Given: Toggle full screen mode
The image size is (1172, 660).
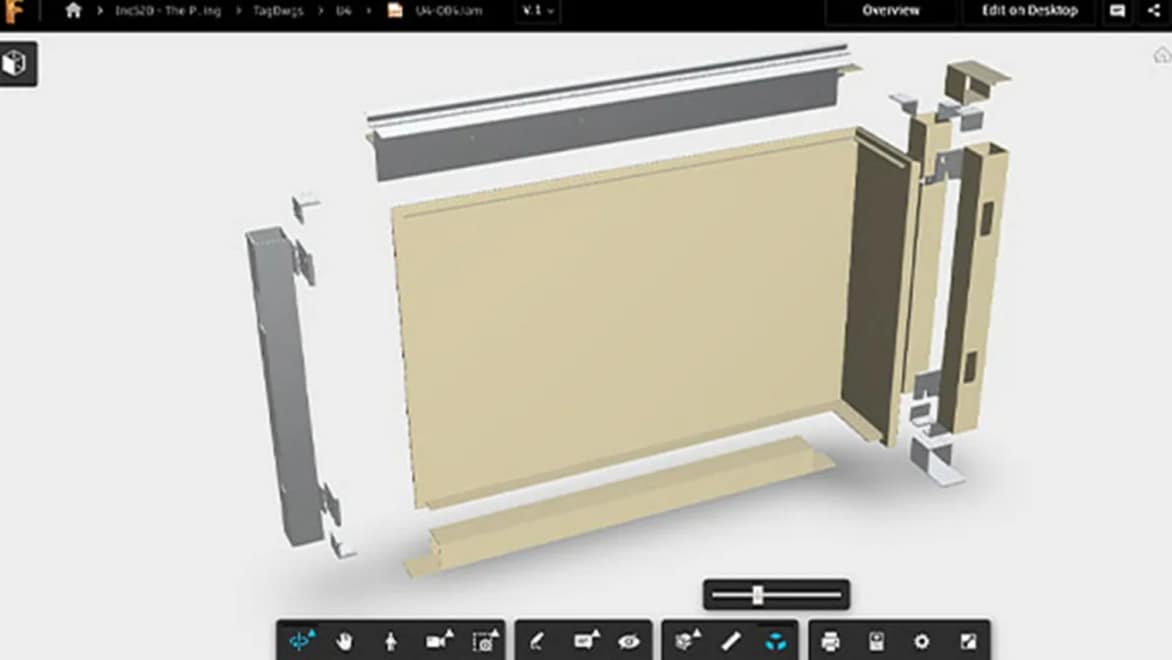Looking at the screenshot, I should 968,641.
